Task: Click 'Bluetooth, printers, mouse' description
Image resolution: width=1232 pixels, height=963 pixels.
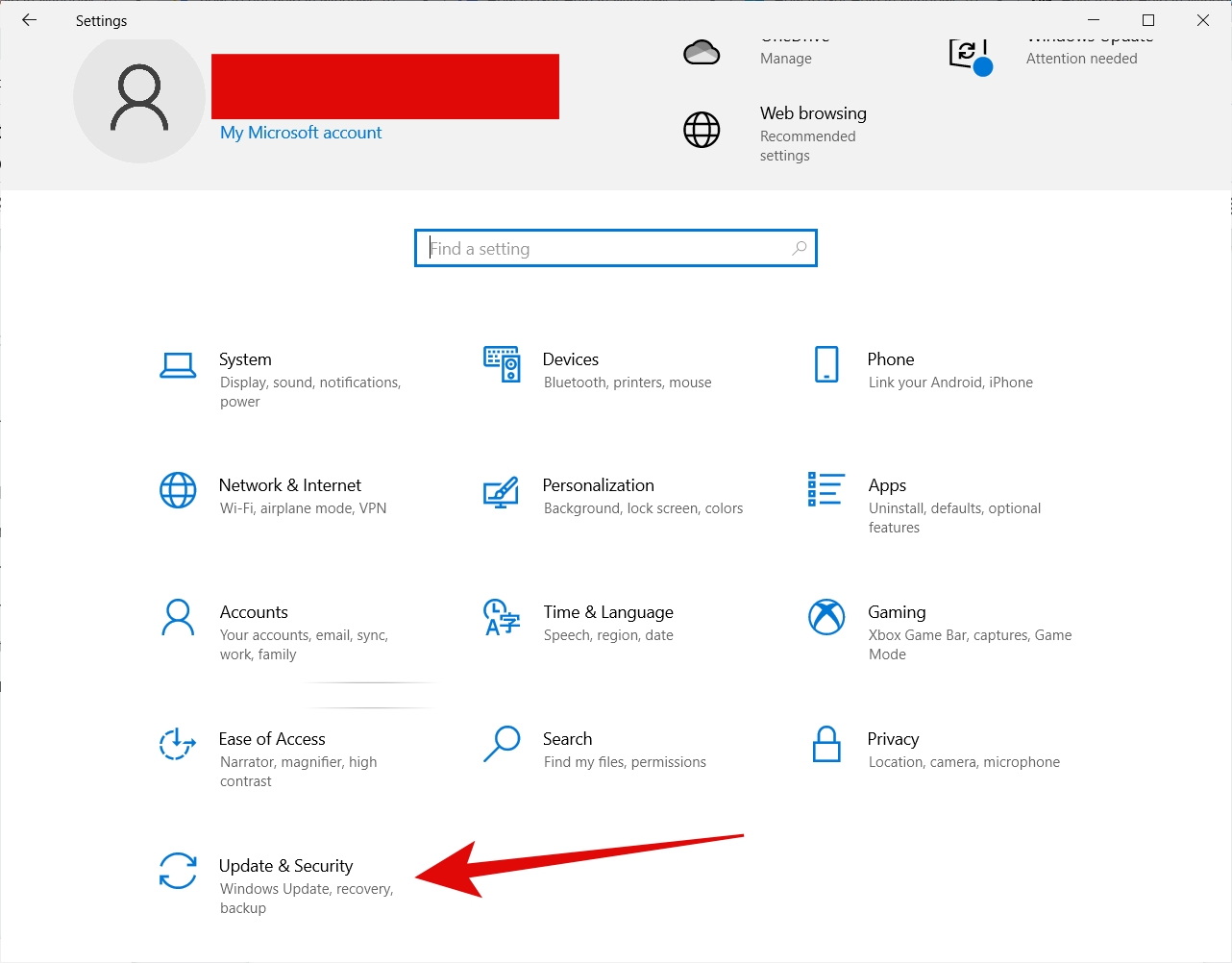Action: pyautogui.click(x=628, y=383)
